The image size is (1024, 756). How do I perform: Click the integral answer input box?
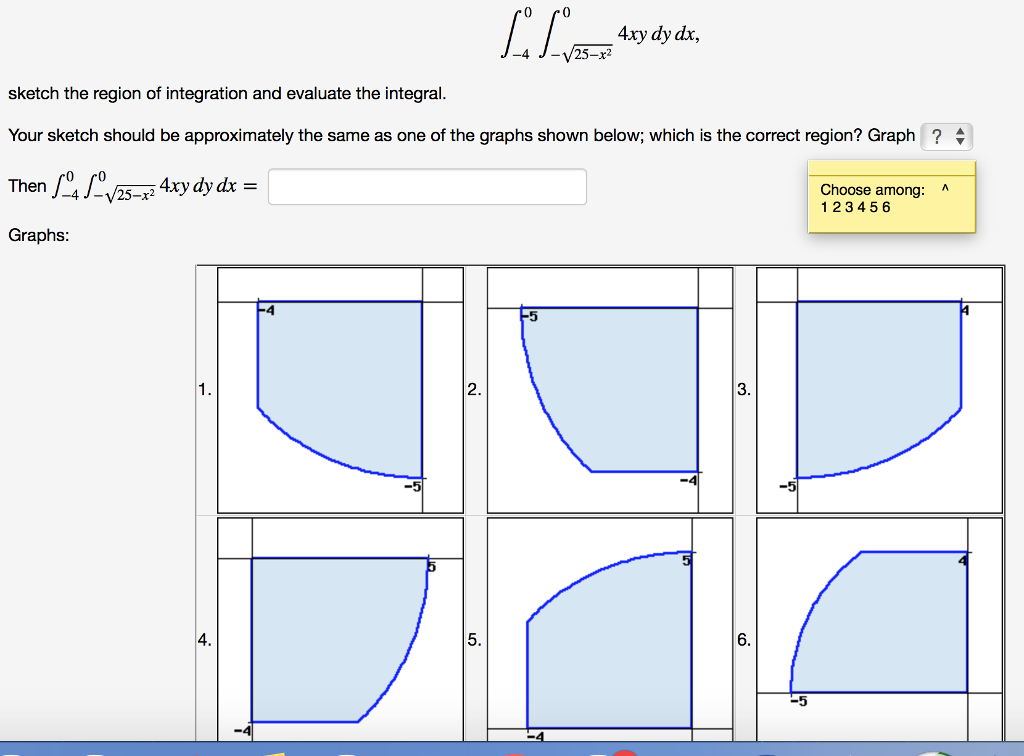click(427, 186)
